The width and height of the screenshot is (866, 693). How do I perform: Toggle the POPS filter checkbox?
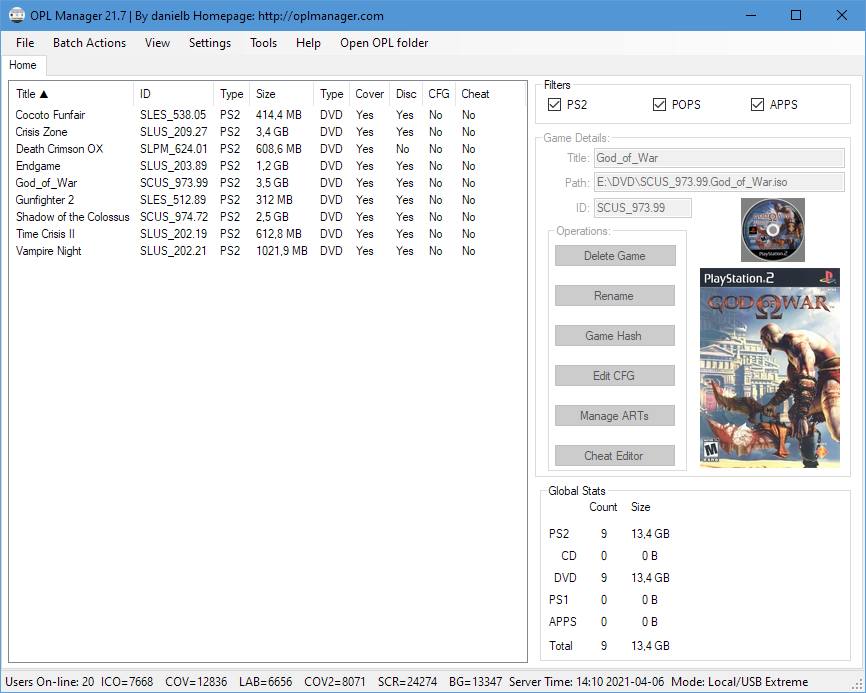659,104
